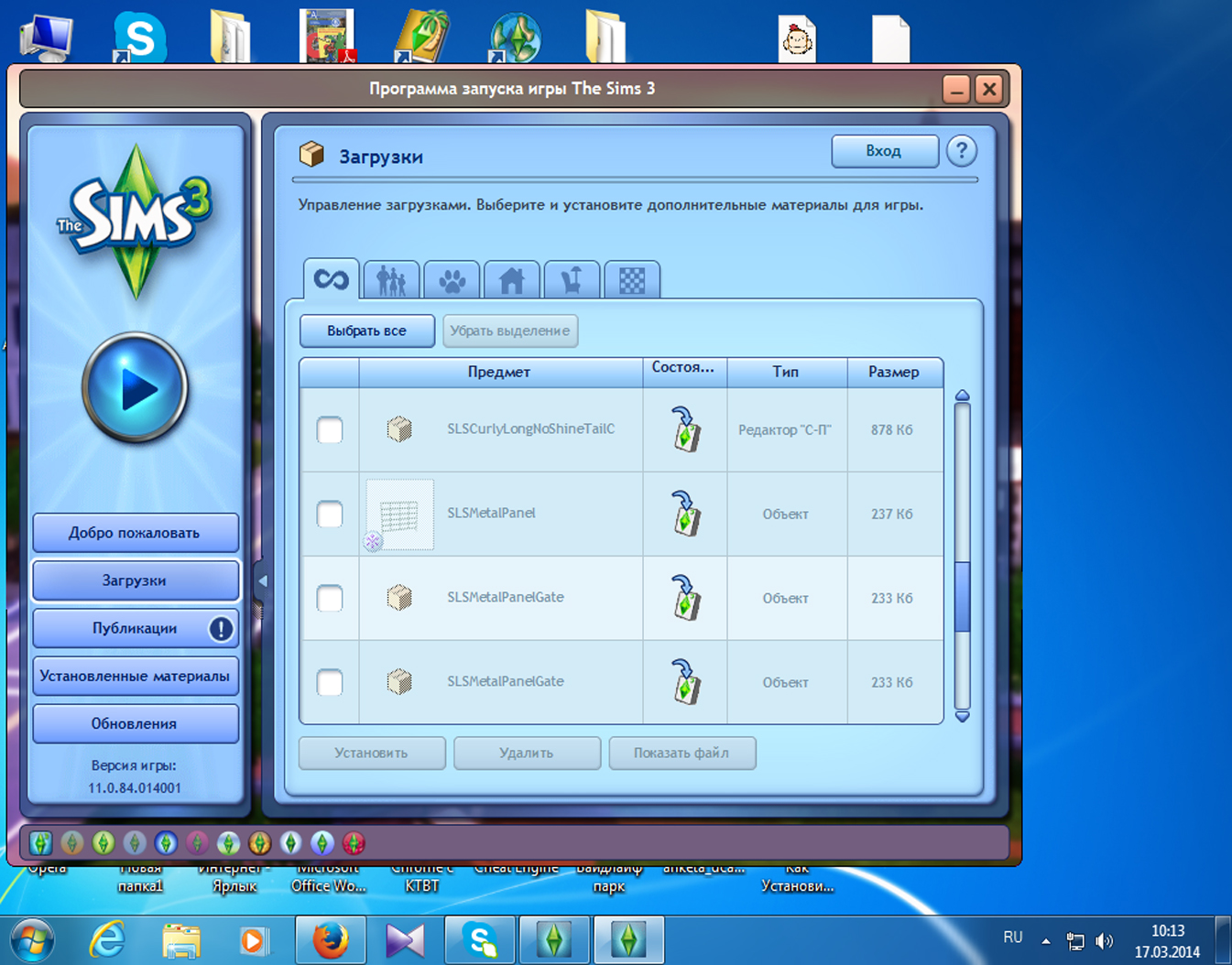Switch to the Sims people tab
1232x965 pixels.
pyautogui.click(x=391, y=280)
